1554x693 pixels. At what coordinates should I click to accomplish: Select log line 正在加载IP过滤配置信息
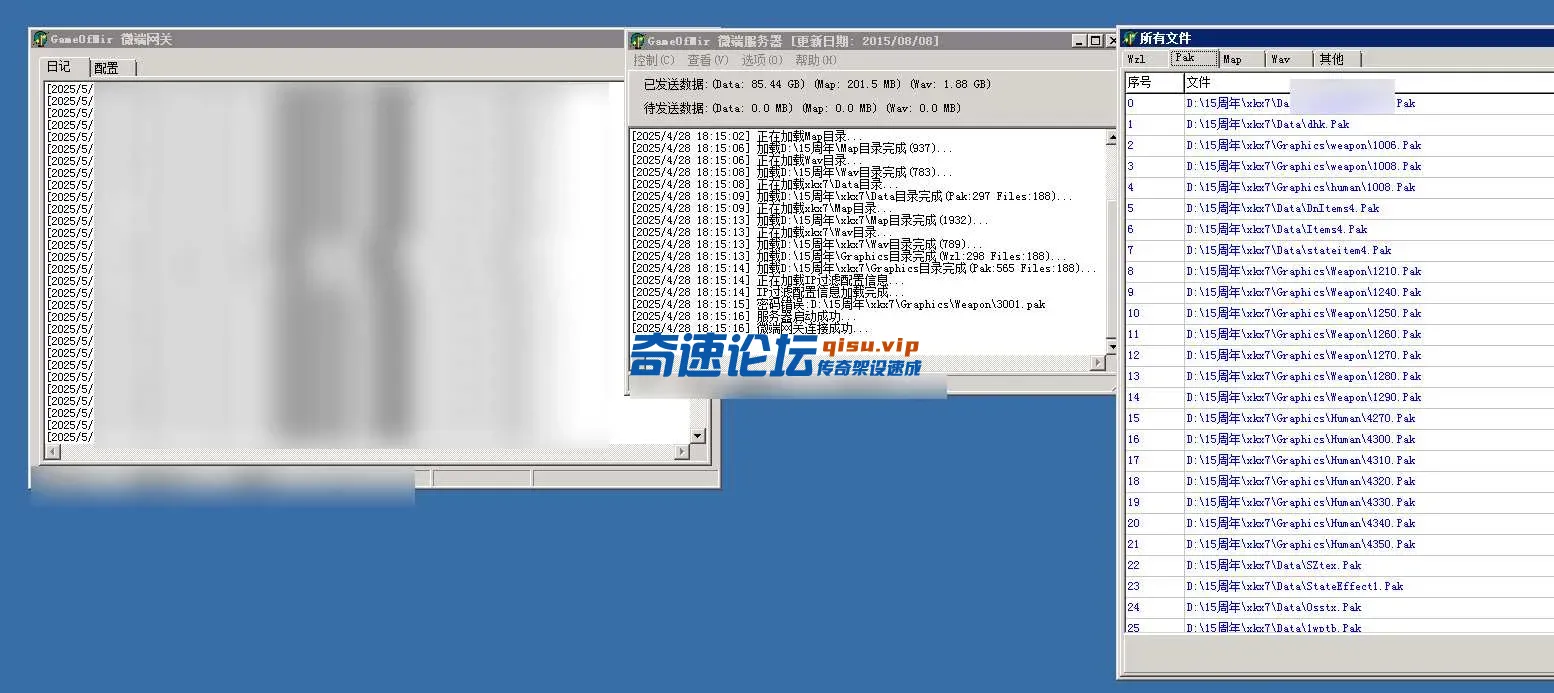(x=768, y=280)
